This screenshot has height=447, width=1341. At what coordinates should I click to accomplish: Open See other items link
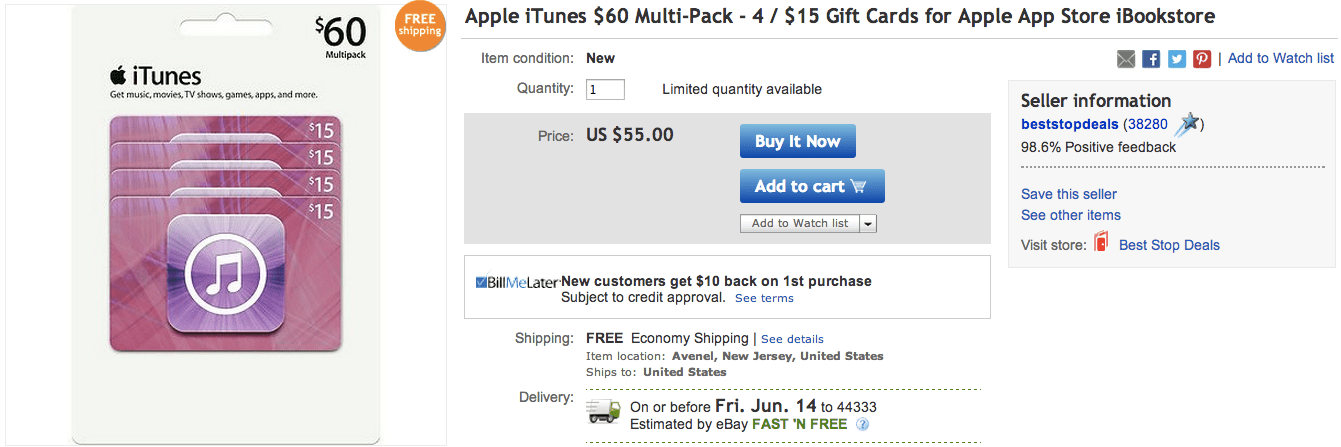tap(1070, 215)
